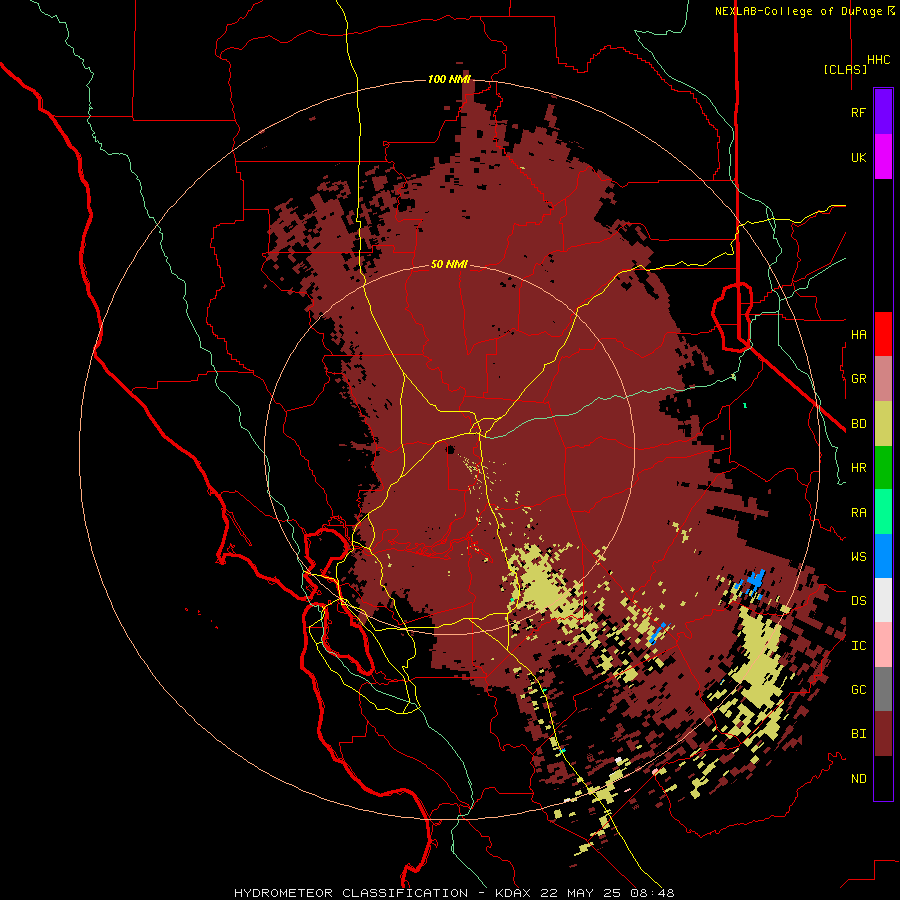The width and height of the screenshot is (900, 900).
Task: Click the GC gray legend swatch
Action: click(x=883, y=689)
